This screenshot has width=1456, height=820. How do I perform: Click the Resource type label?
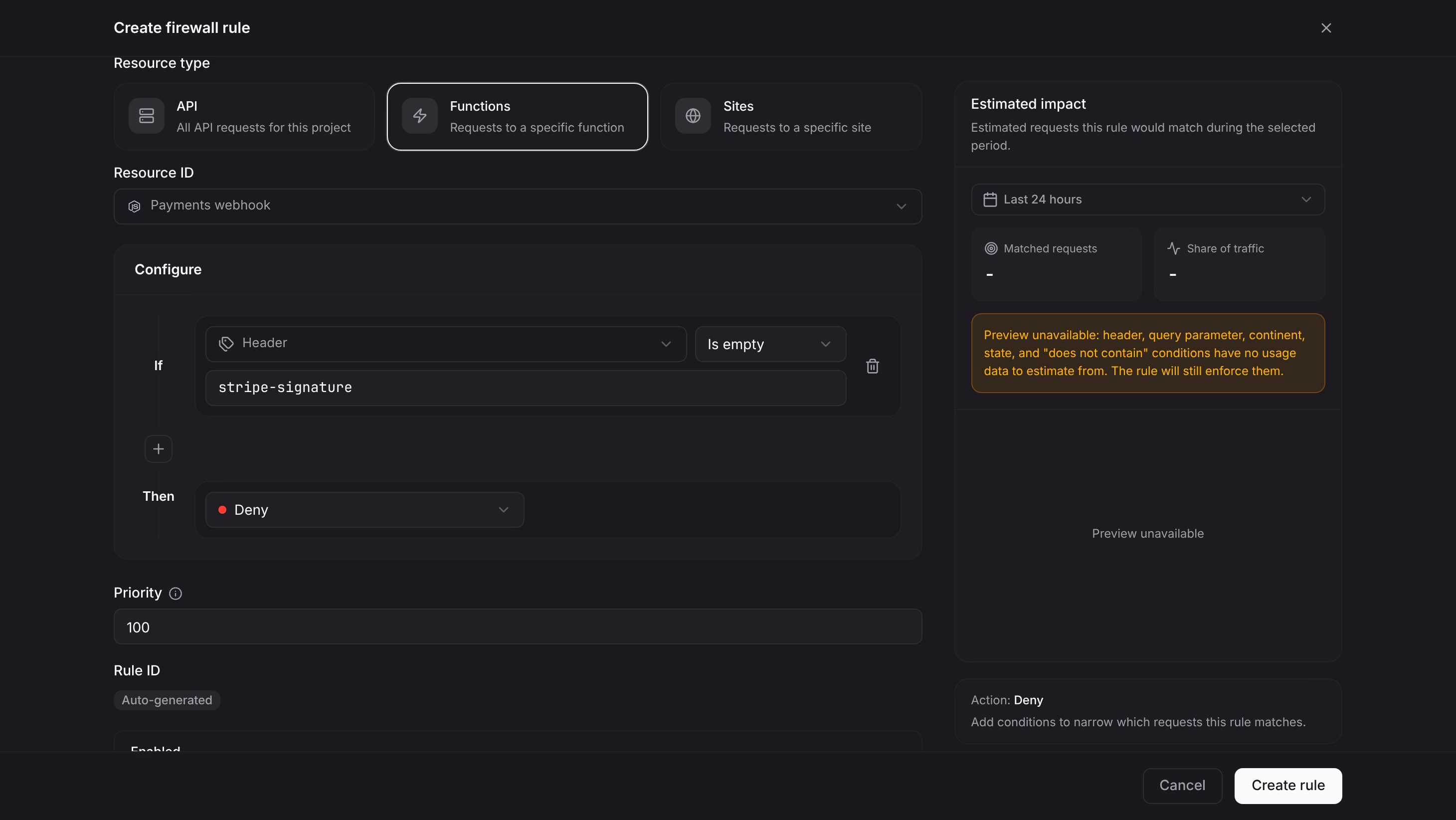tap(162, 63)
